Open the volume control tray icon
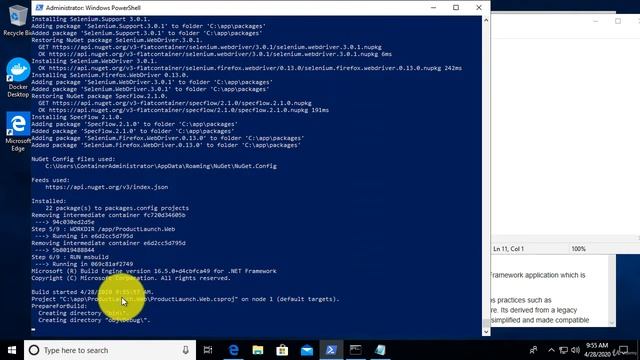This screenshot has width=640, height=360. 576,350
